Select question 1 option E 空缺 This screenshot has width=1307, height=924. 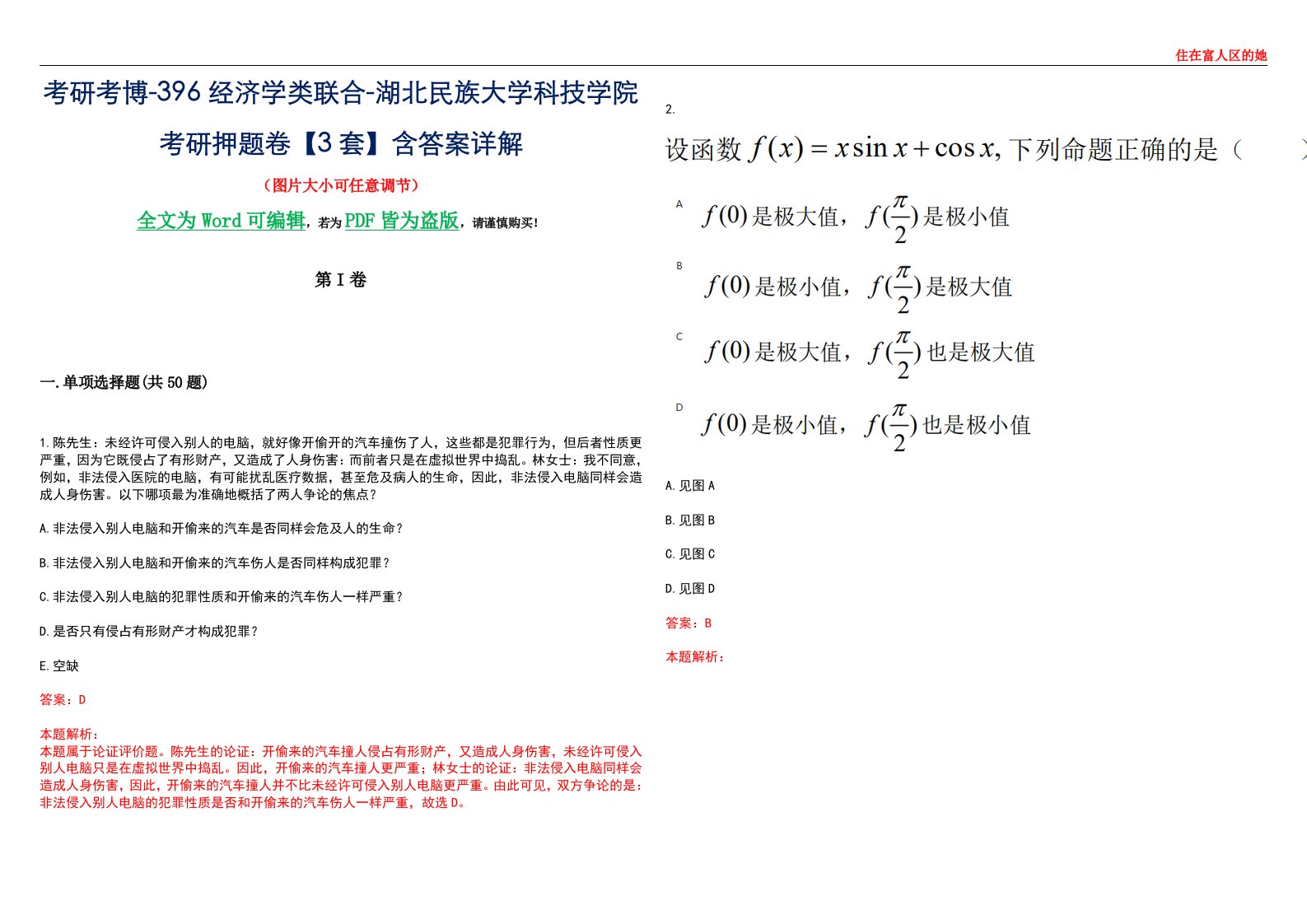coord(59,666)
